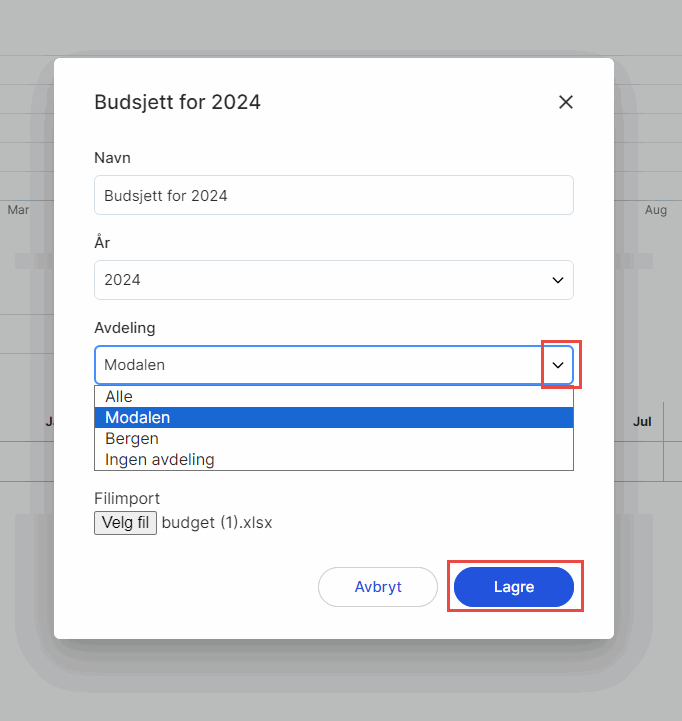The height and width of the screenshot is (721, 682).
Task: Click the 'Navn' field label
Action: [112, 158]
